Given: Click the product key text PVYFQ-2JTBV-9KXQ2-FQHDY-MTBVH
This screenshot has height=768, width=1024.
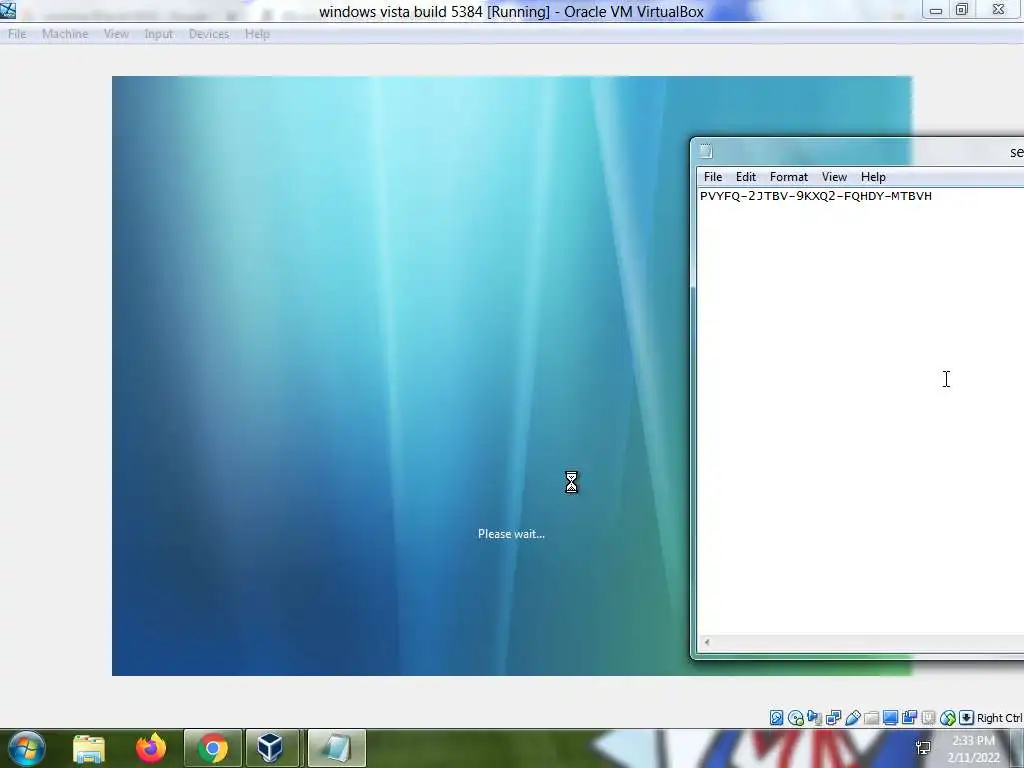Looking at the screenshot, I should pyautogui.click(x=816, y=196).
